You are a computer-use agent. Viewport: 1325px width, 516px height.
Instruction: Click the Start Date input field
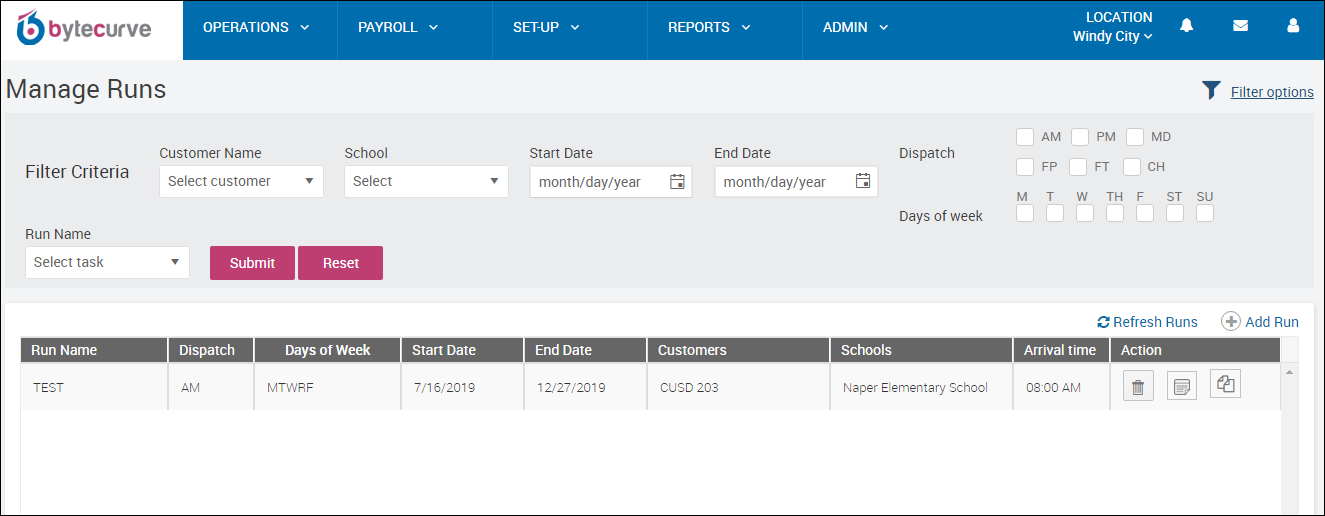tap(611, 182)
